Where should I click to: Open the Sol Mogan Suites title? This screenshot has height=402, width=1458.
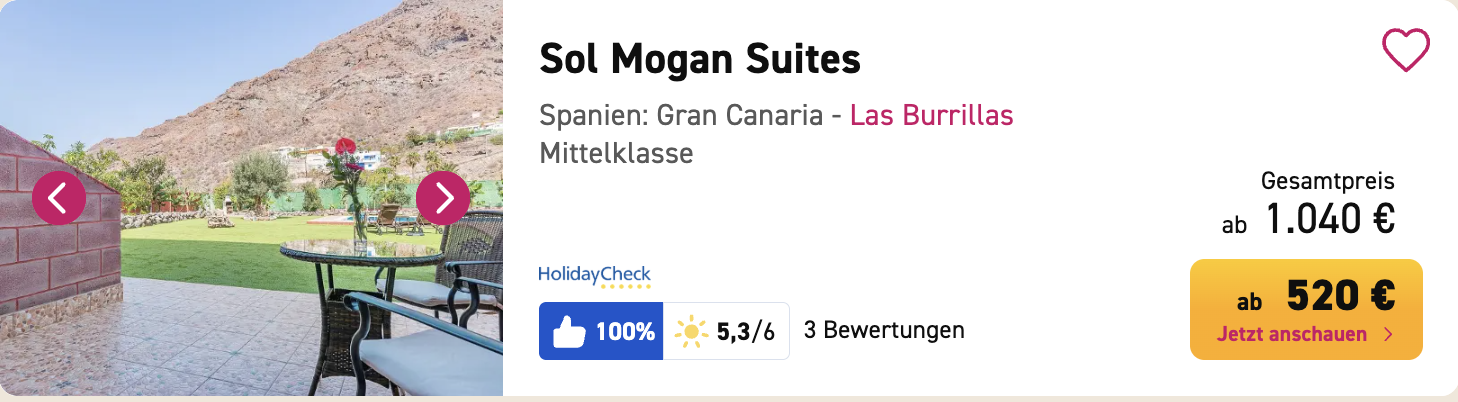coord(699,60)
